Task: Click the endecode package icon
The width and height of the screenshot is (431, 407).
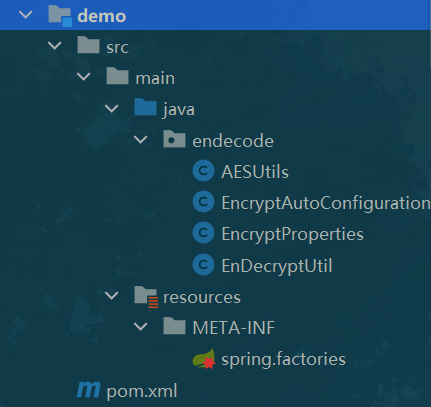Action: [x=174, y=139]
